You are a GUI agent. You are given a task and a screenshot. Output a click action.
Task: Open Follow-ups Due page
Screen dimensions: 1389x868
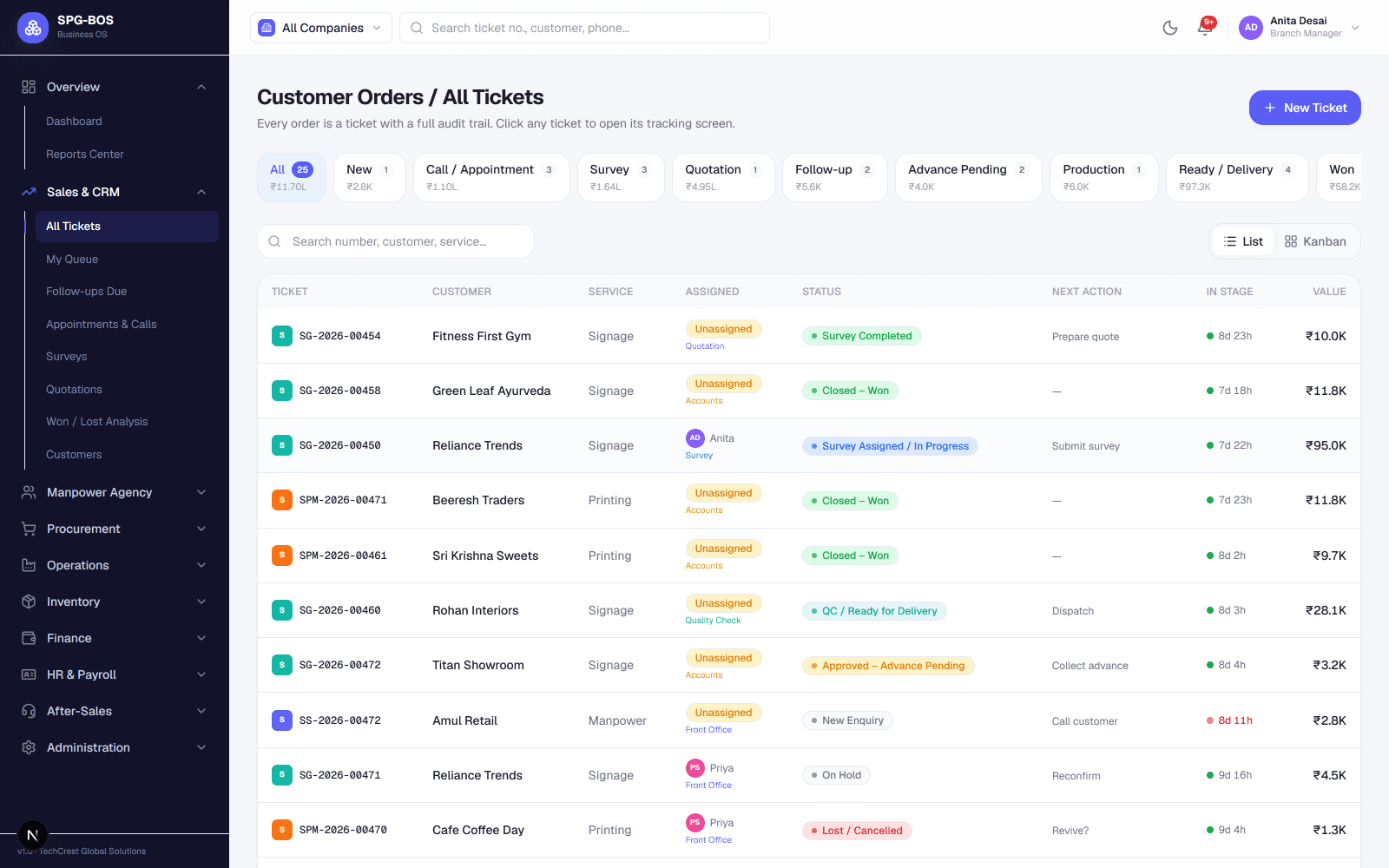[x=87, y=292]
